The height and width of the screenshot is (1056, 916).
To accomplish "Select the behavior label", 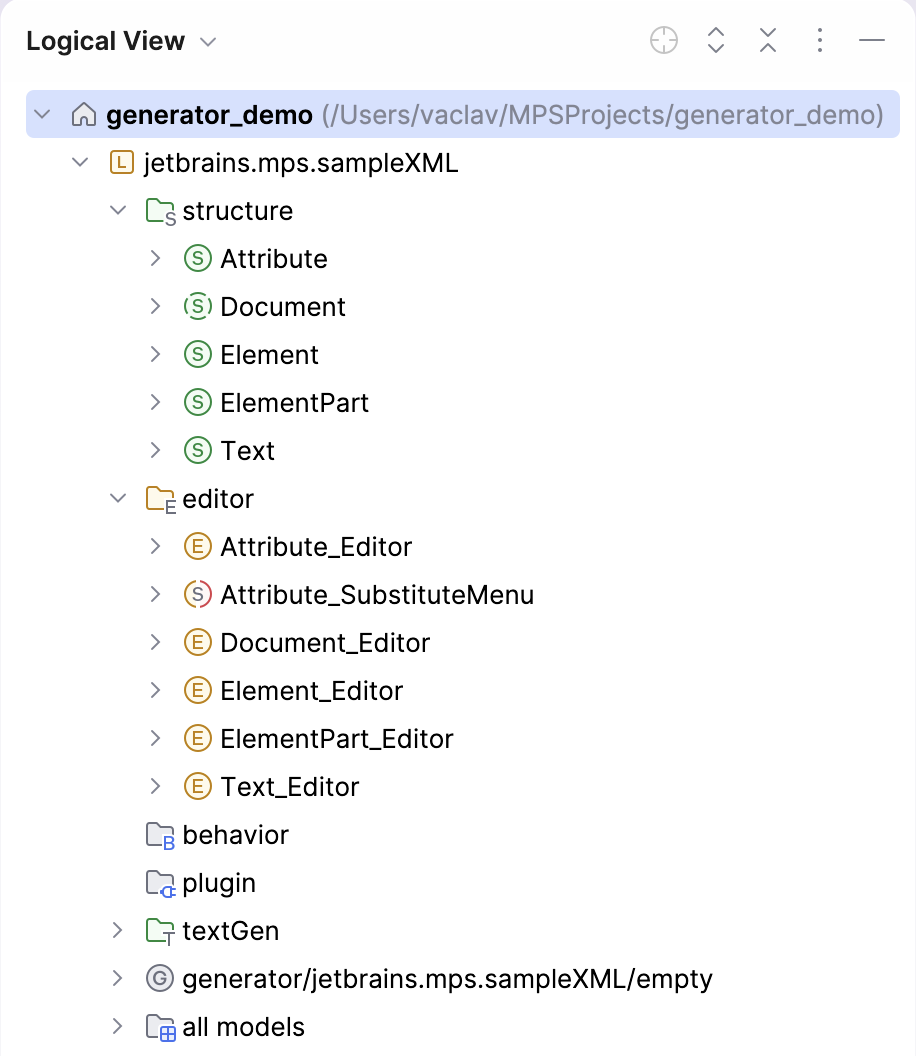I will click(236, 835).
